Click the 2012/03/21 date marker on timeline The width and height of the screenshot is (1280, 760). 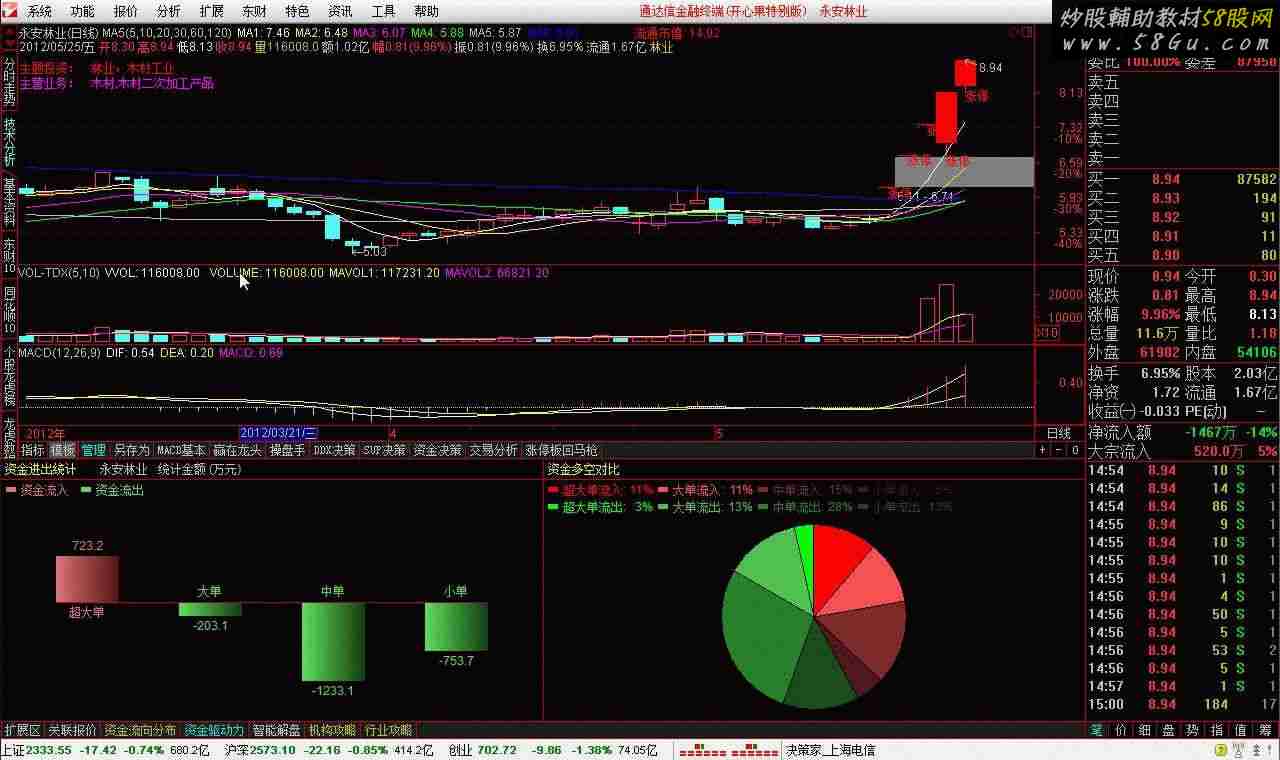279,433
